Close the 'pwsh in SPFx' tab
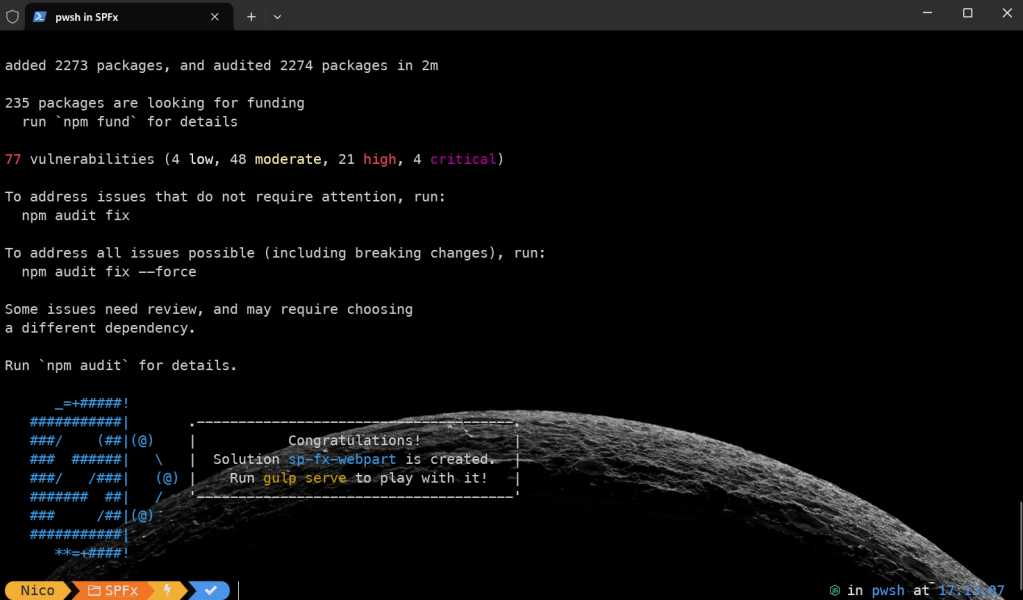Image resolution: width=1023 pixels, height=600 pixels. click(x=216, y=16)
